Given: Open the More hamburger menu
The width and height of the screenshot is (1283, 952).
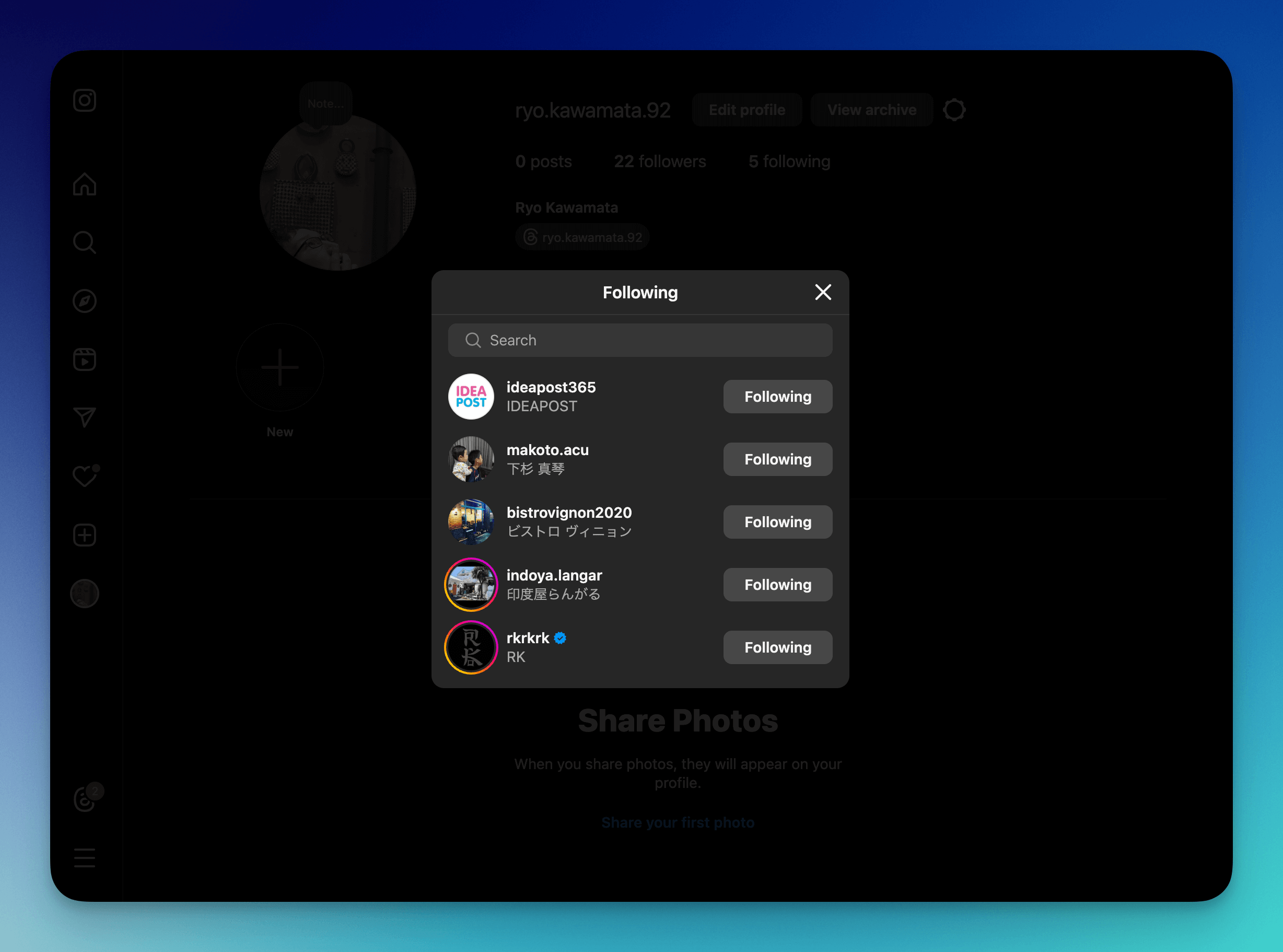Looking at the screenshot, I should click(84, 858).
